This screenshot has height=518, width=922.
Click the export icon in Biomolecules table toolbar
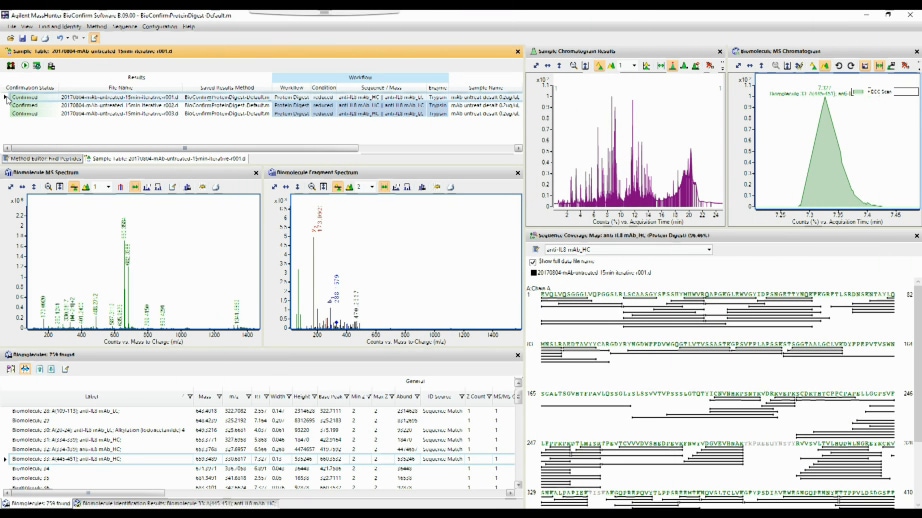[66, 369]
